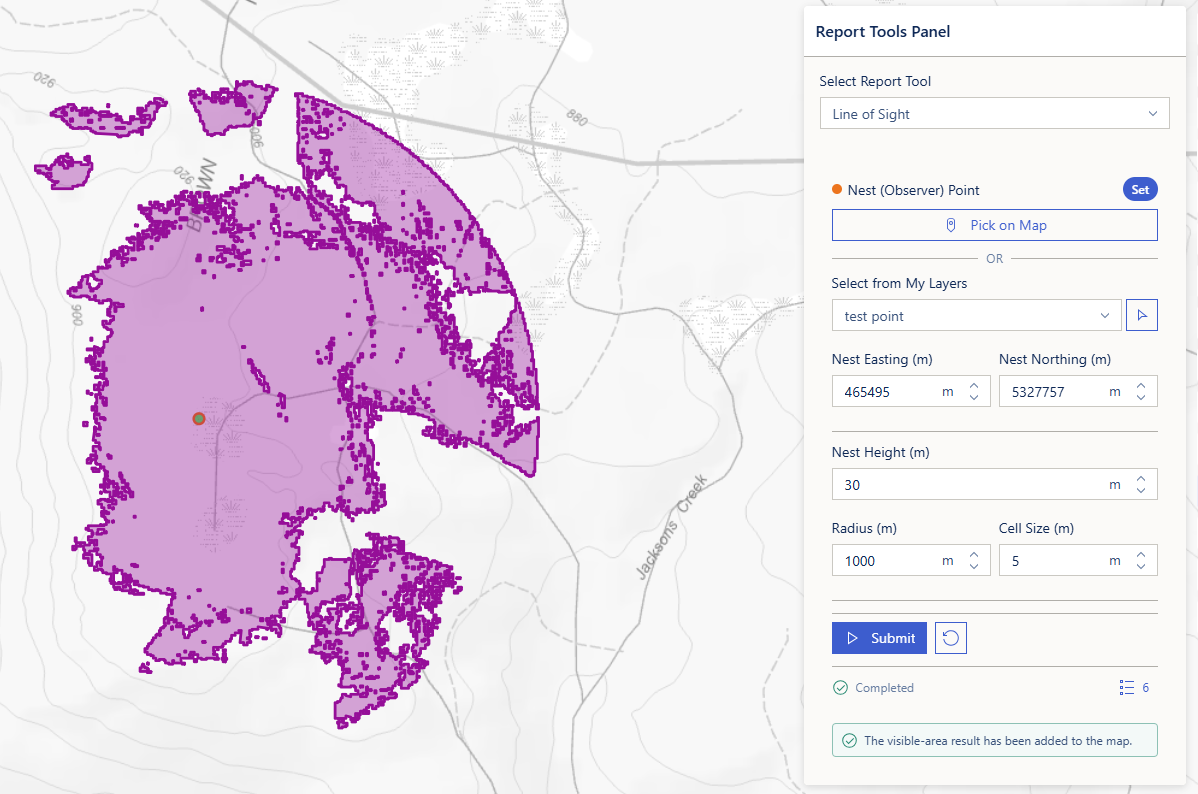Viewport: 1198px width, 794px height.
Task: Decrease the Cell Size value
Action: coord(1141,566)
